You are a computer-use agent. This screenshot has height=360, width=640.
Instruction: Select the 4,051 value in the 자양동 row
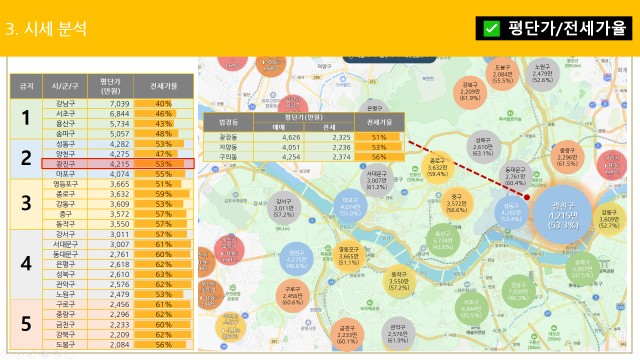tap(291, 147)
